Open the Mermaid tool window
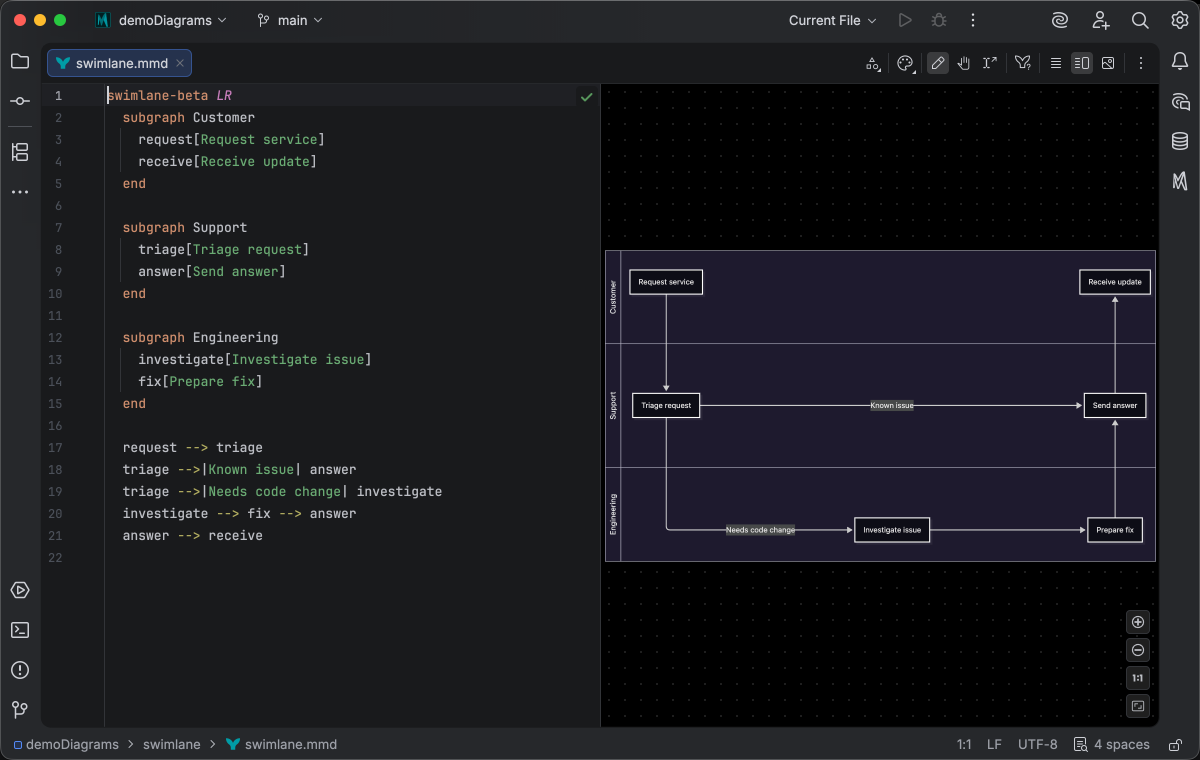Image resolution: width=1200 pixels, height=760 pixels. (1180, 181)
